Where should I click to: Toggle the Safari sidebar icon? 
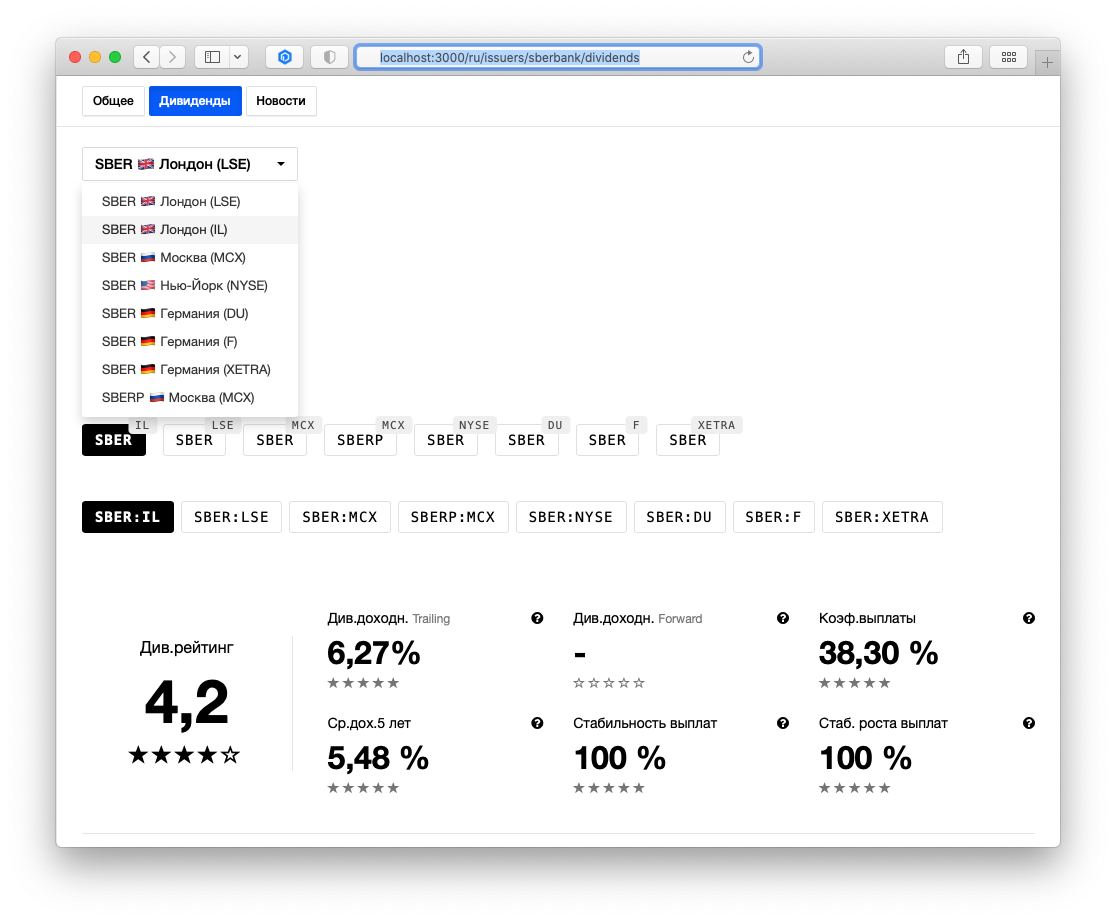point(212,57)
